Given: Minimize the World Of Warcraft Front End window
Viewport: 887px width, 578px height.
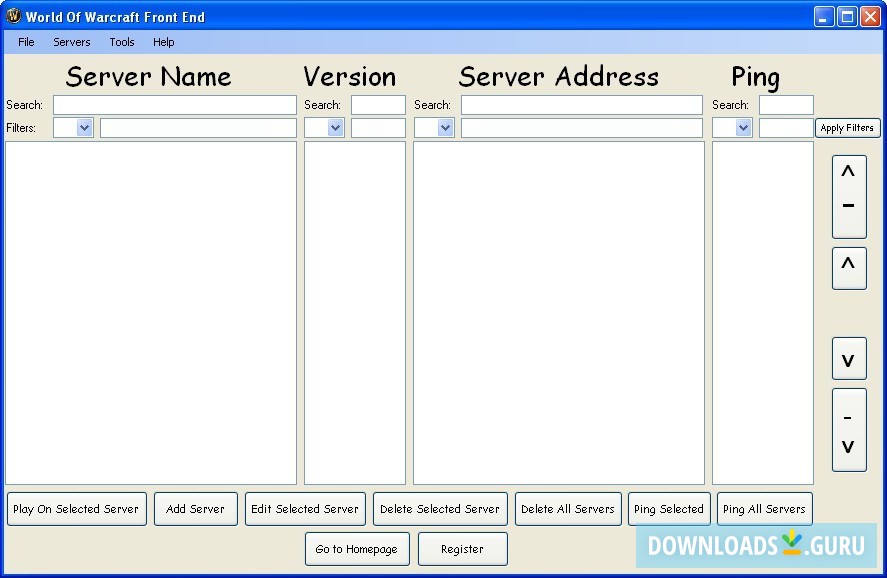Looking at the screenshot, I should click(x=824, y=17).
